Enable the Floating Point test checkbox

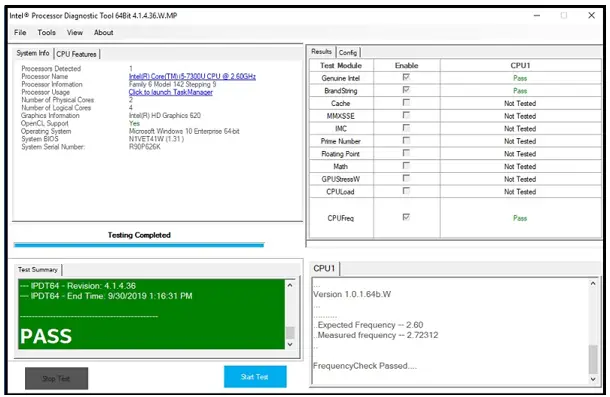point(406,153)
